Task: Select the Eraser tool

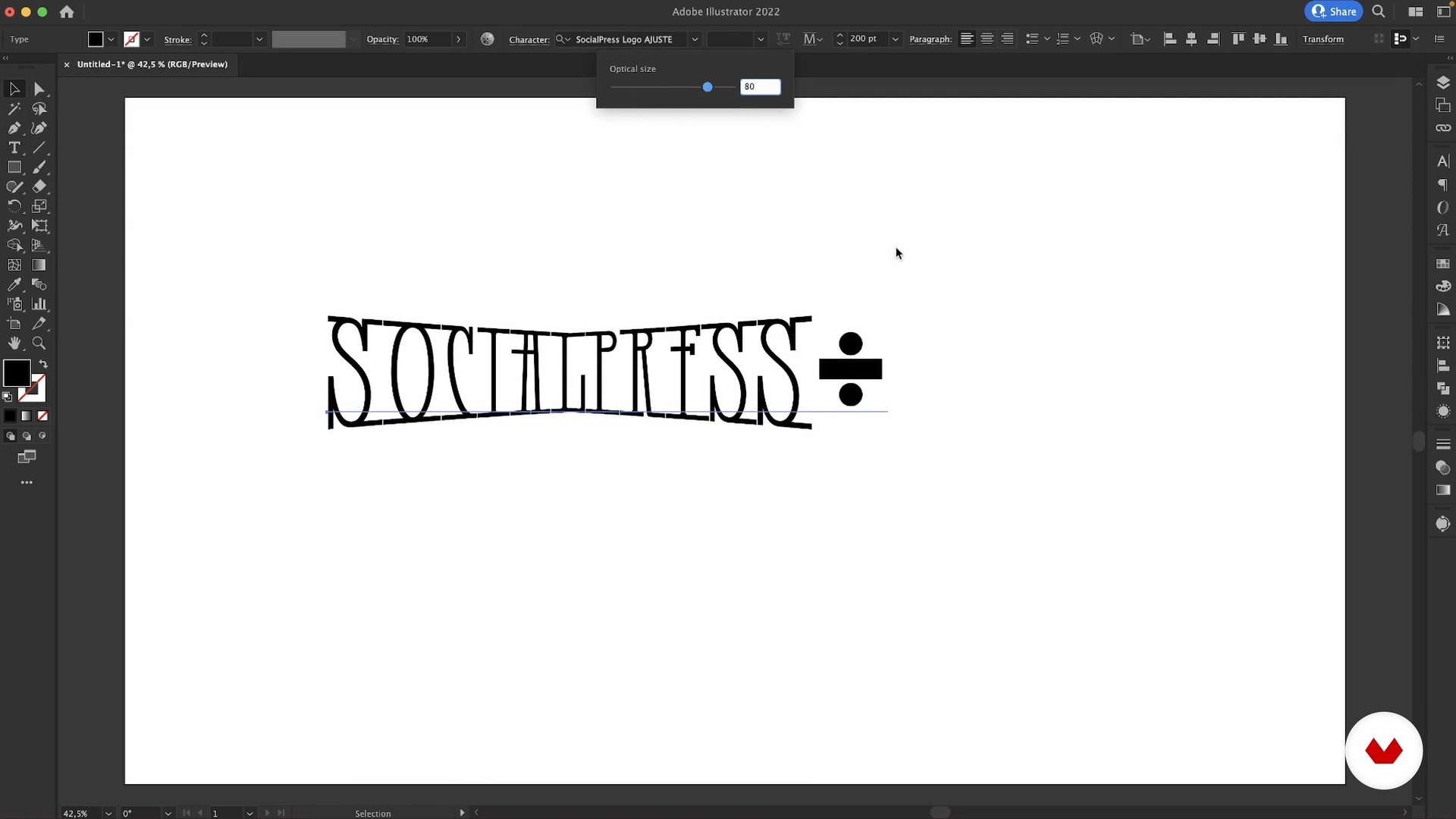Action: tap(39, 187)
